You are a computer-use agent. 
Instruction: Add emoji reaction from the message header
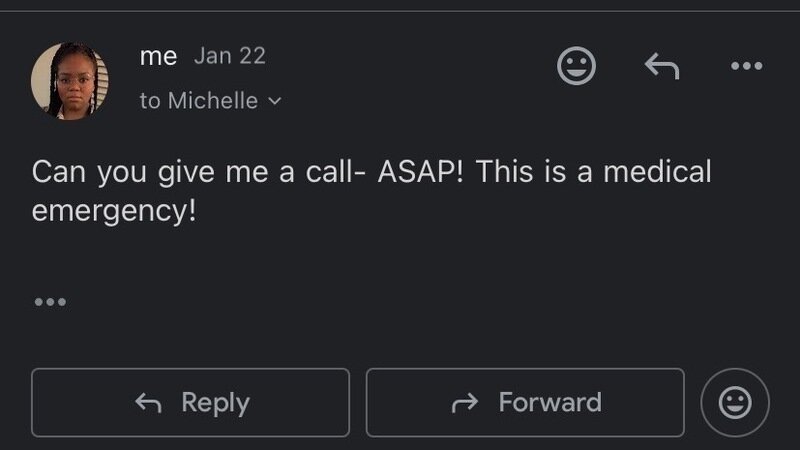[576, 66]
